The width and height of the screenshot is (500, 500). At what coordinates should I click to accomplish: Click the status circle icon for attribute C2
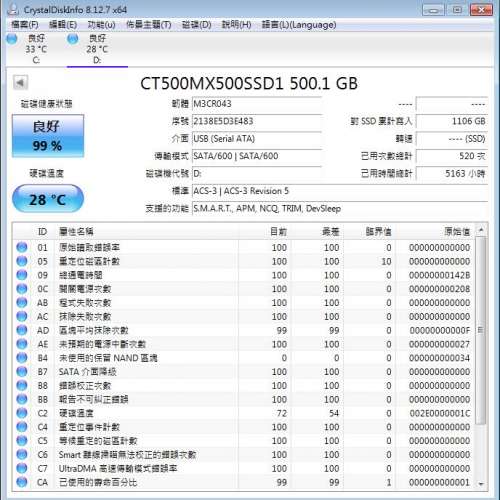22,413
